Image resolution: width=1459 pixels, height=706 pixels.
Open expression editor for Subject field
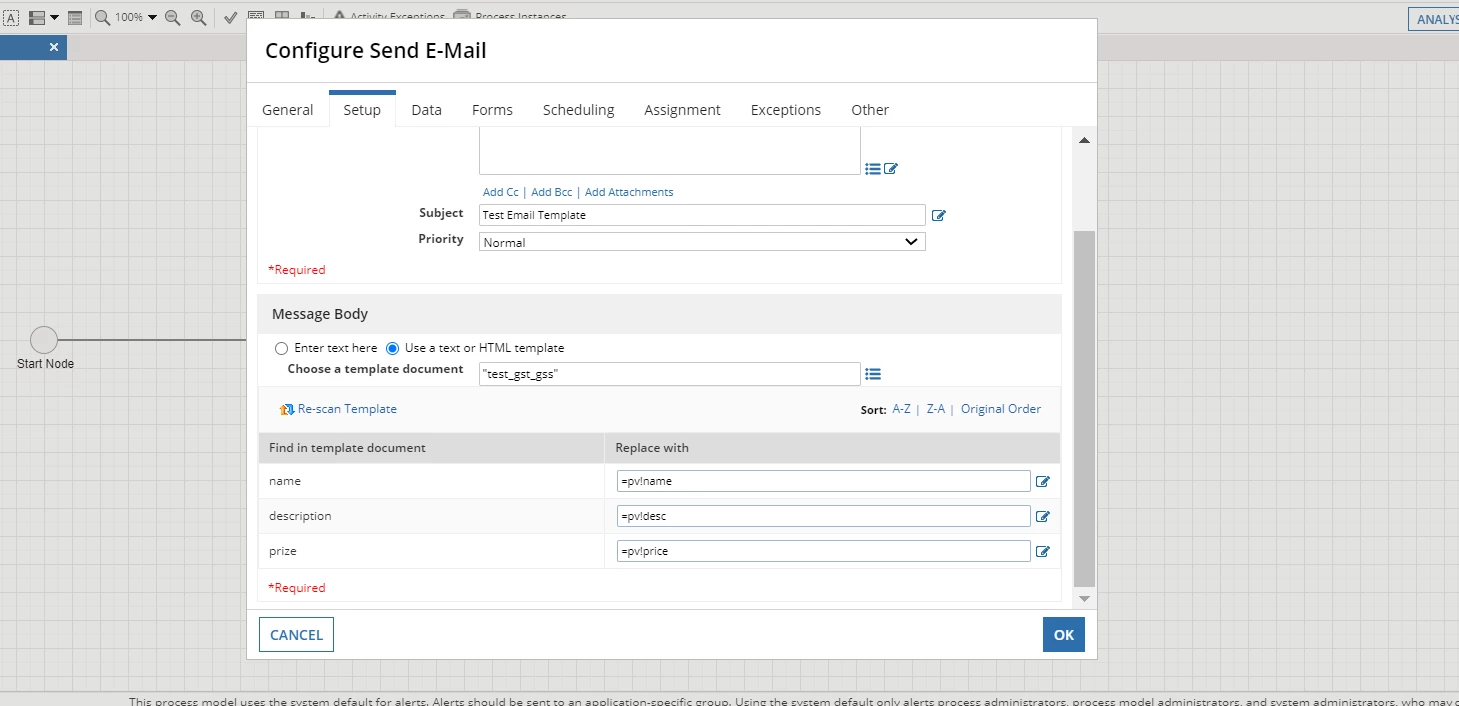(939, 215)
